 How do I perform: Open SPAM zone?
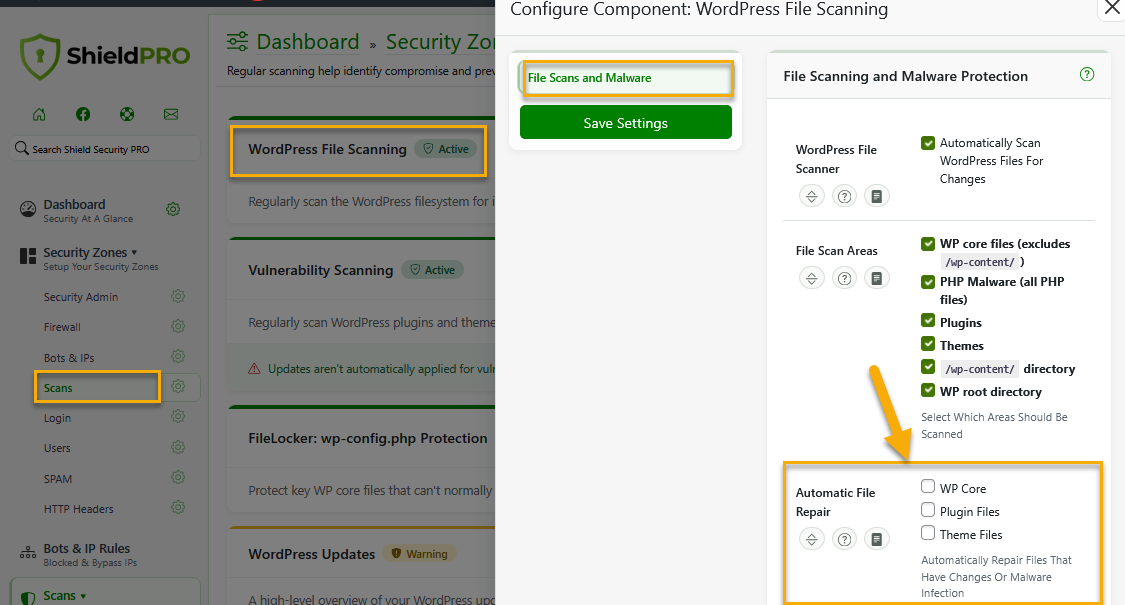point(58,479)
